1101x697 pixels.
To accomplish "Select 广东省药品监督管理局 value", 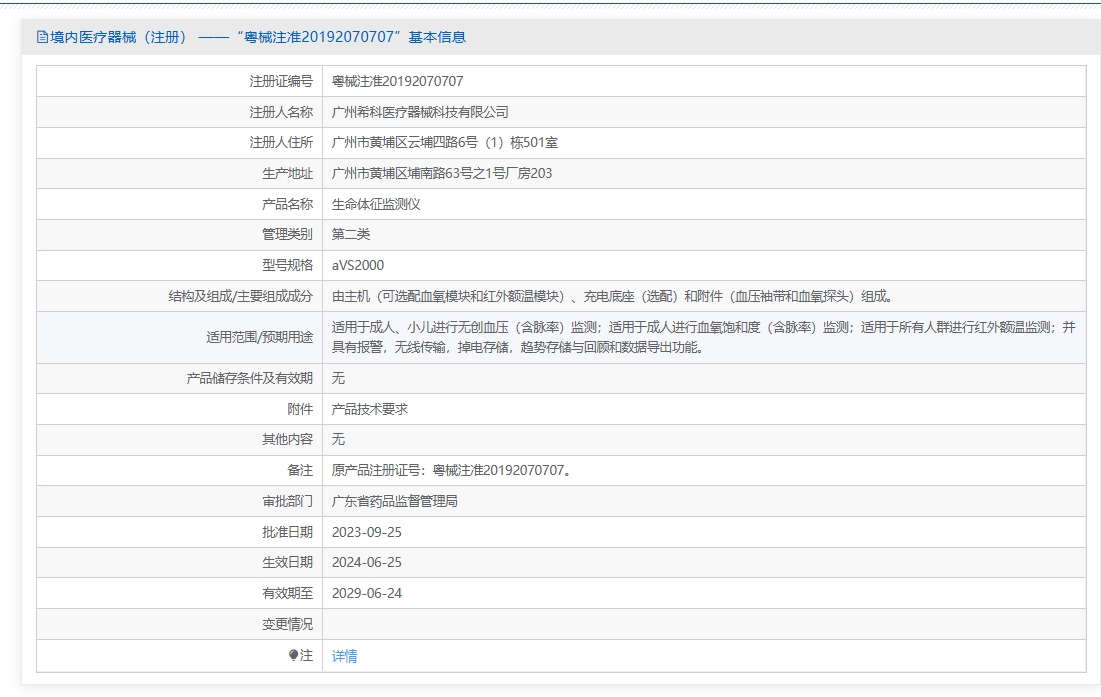I will 395,501.
